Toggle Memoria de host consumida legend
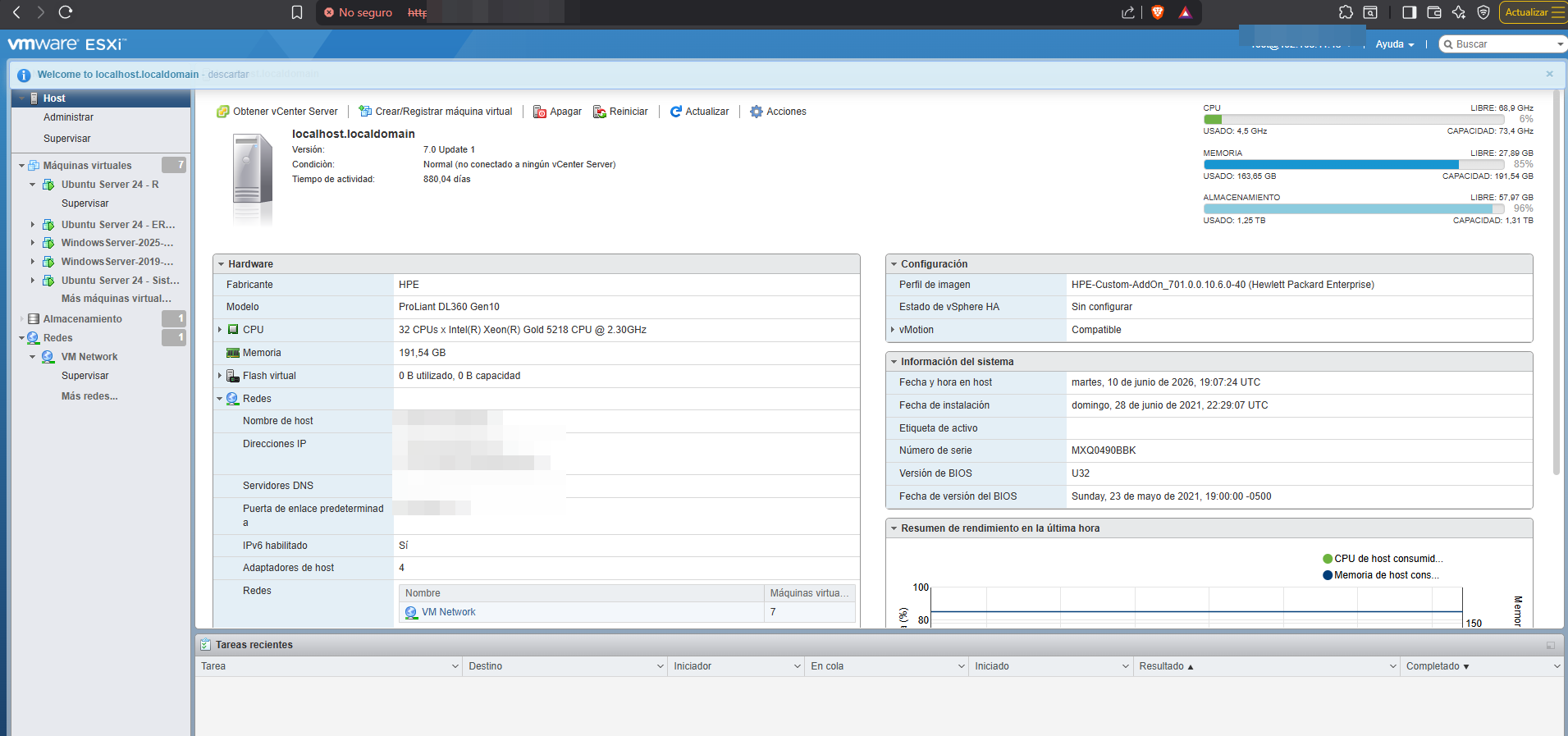This screenshot has height=736, width=1568. coord(1381,575)
